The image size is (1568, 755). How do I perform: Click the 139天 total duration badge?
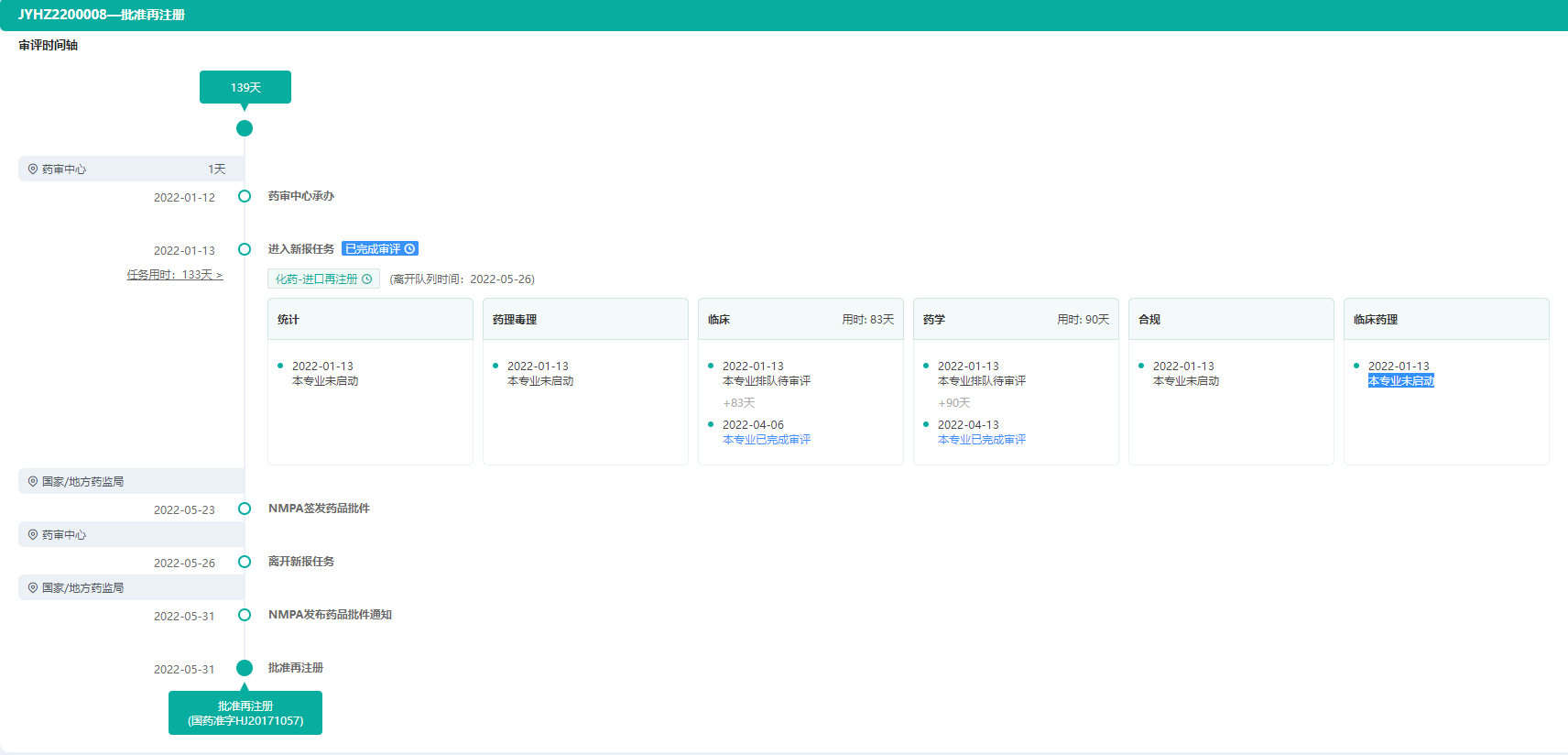coord(245,88)
